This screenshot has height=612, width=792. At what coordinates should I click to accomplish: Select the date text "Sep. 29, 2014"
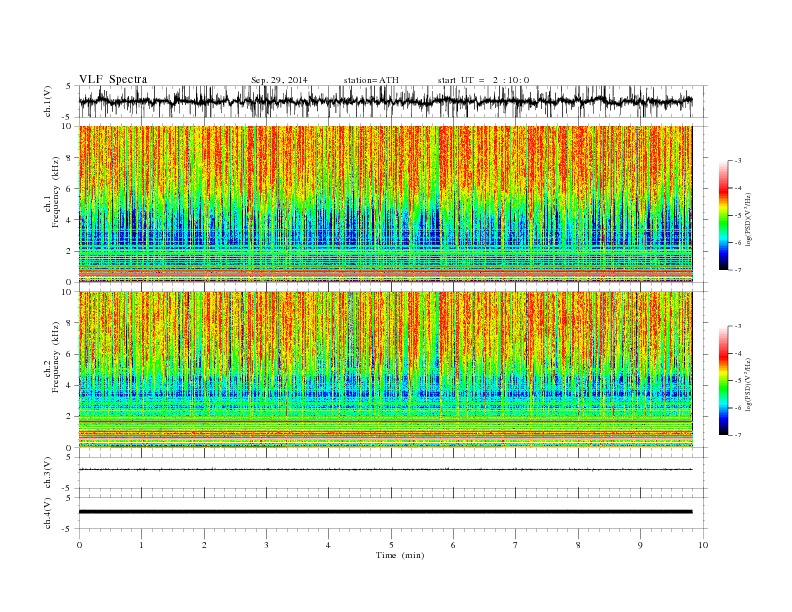click(x=279, y=80)
